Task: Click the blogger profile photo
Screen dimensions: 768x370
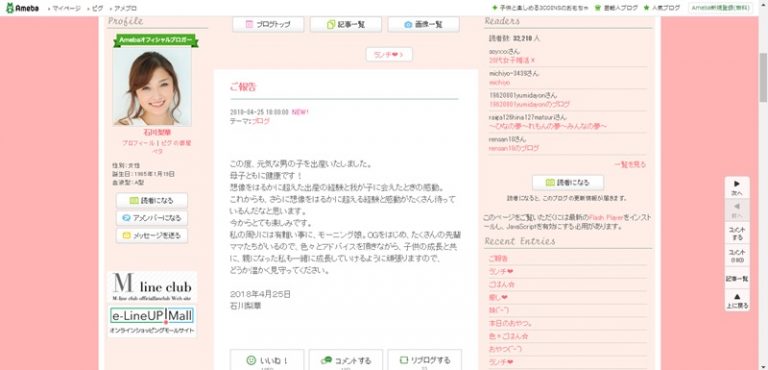Action: [152, 86]
